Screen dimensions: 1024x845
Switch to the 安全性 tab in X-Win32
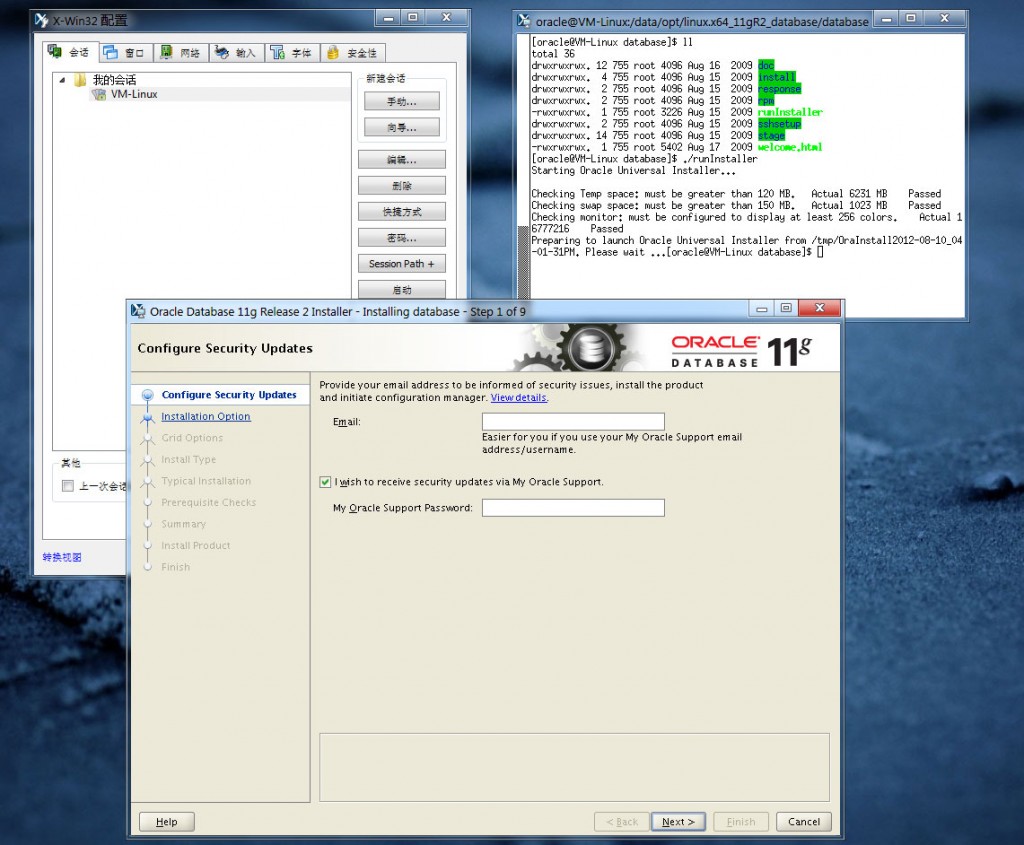[x=353, y=53]
